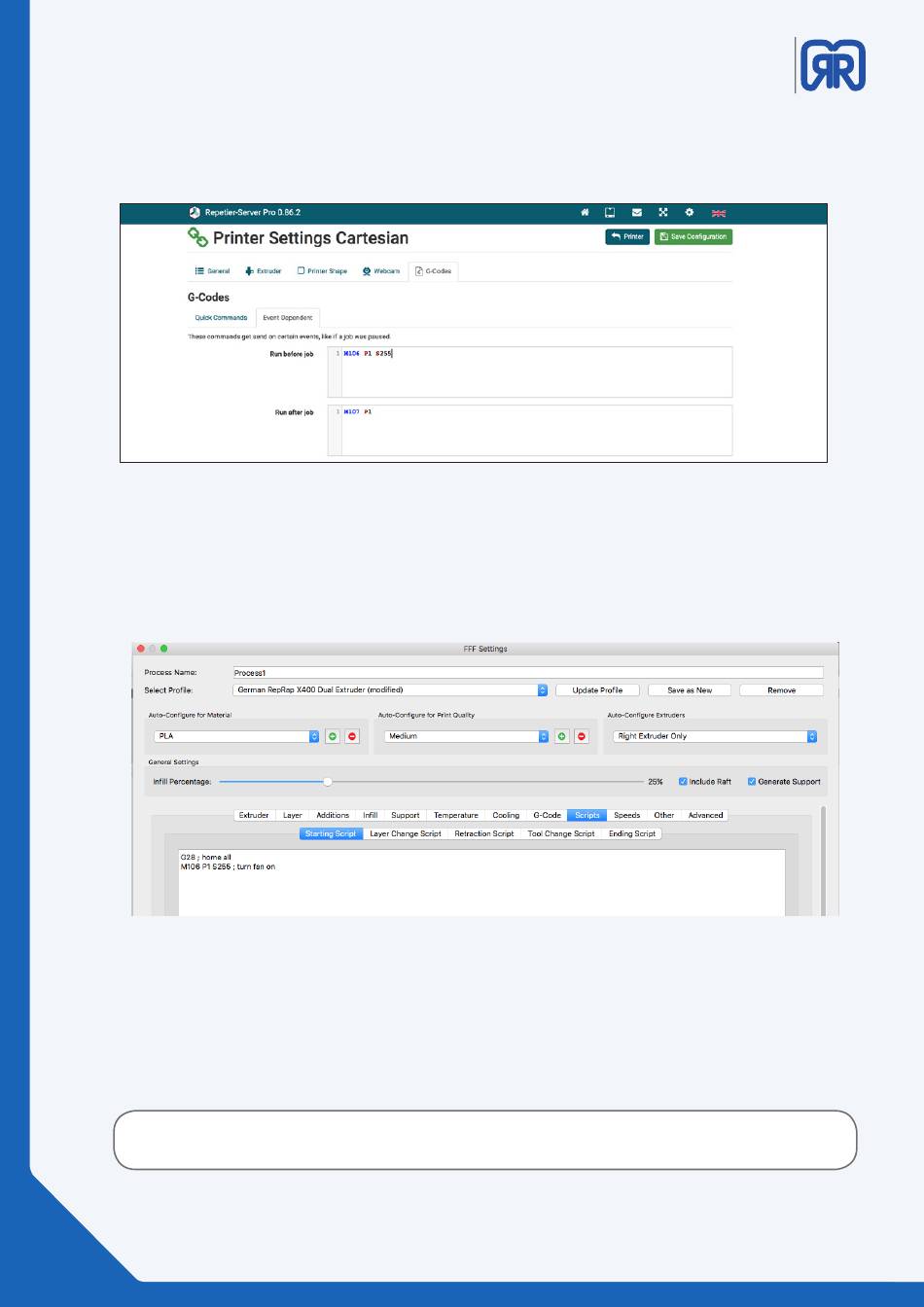Switch to the Webcam tab

pos(381,271)
